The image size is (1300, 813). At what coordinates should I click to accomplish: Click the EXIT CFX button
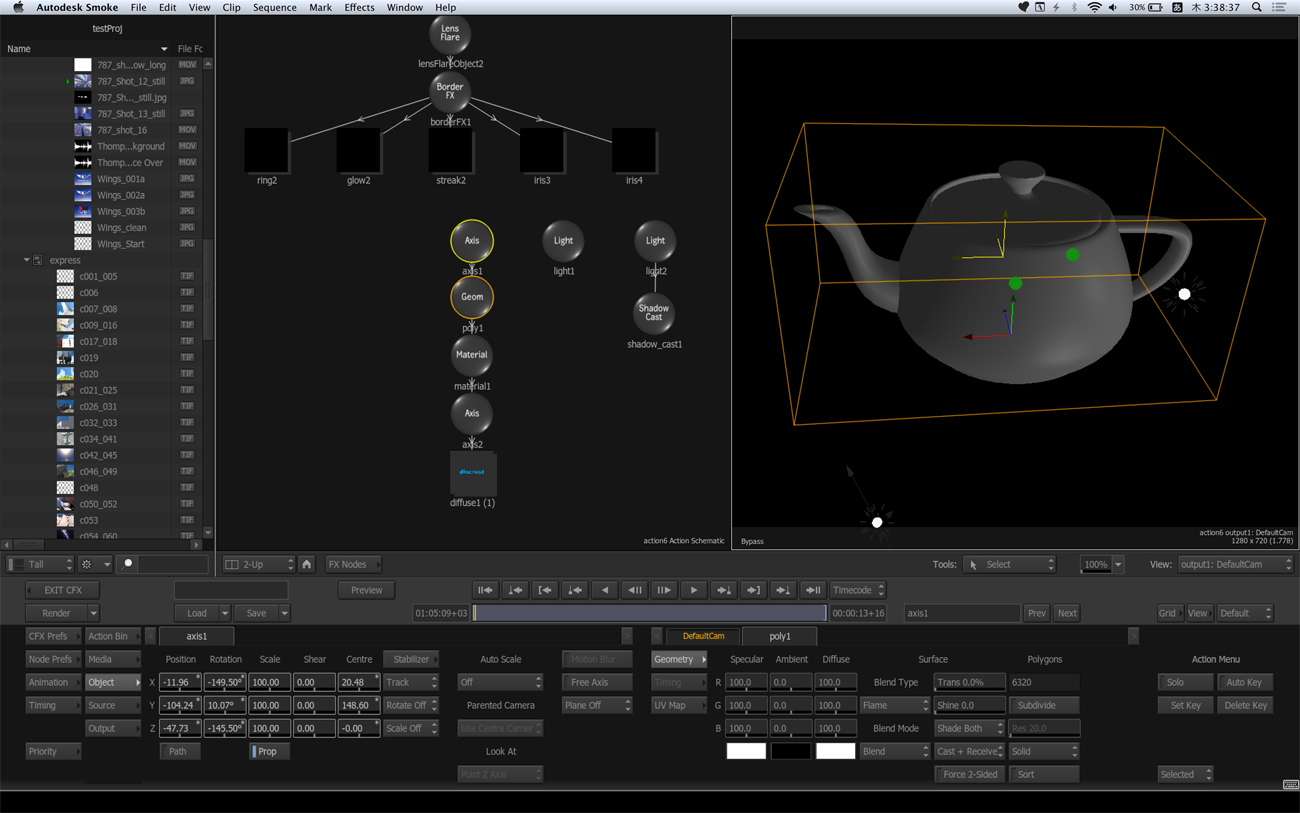(63, 590)
